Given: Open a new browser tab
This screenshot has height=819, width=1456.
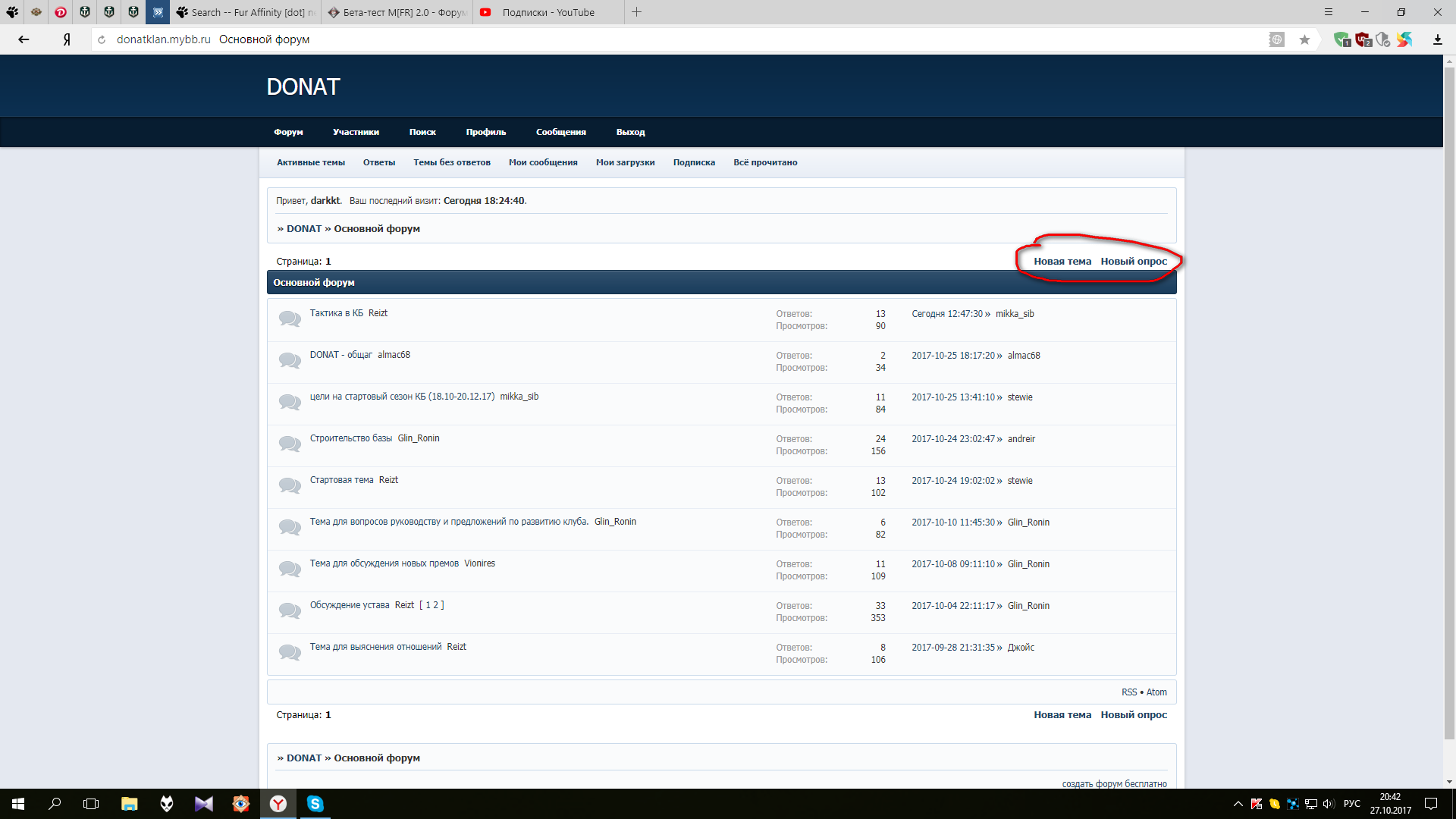Looking at the screenshot, I should (x=637, y=12).
